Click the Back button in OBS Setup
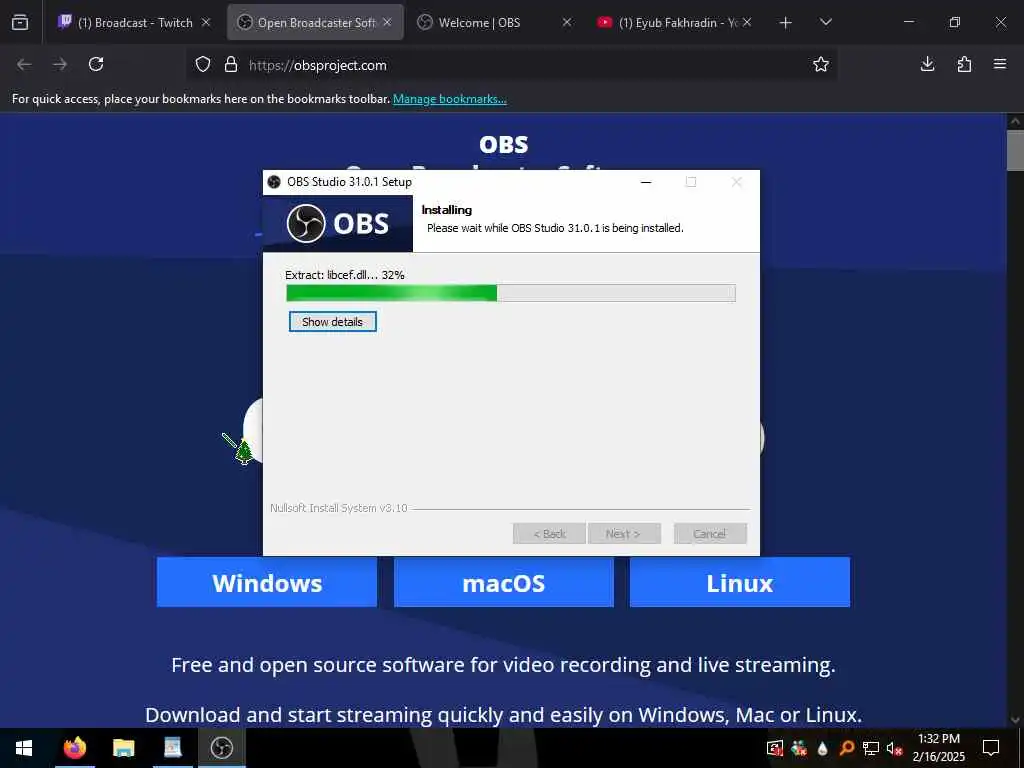Image resolution: width=1024 pixels, height=768 pixels. point(549,534)
